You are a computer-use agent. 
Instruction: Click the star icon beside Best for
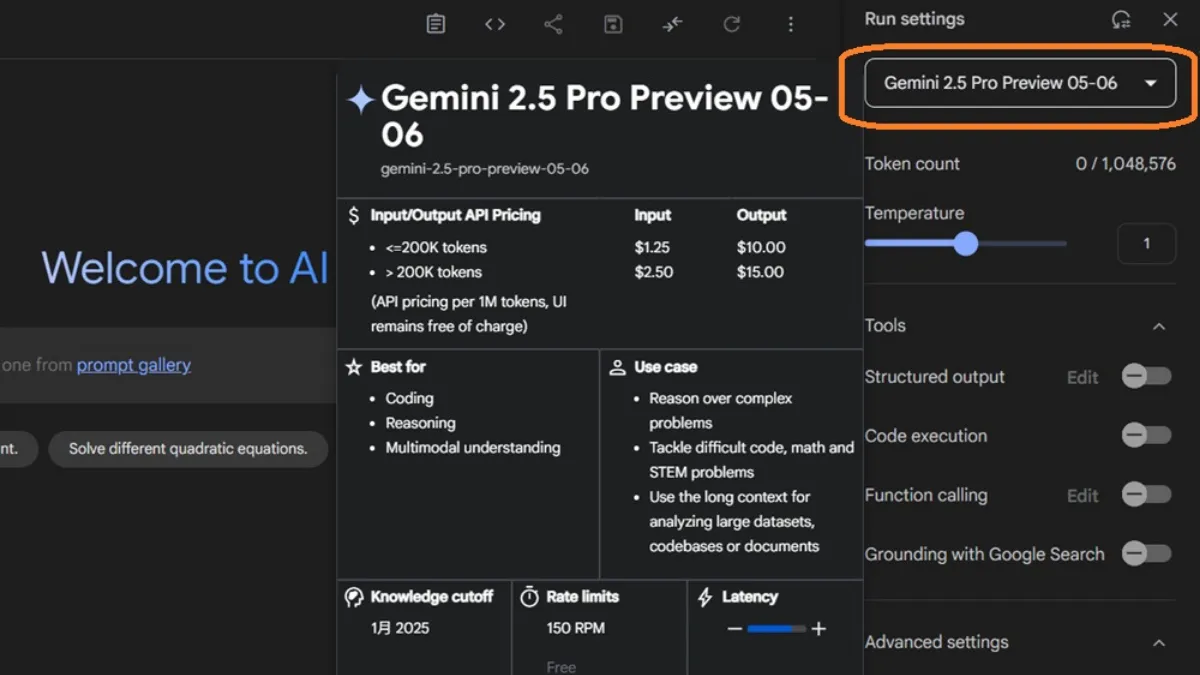pos(353,367)
